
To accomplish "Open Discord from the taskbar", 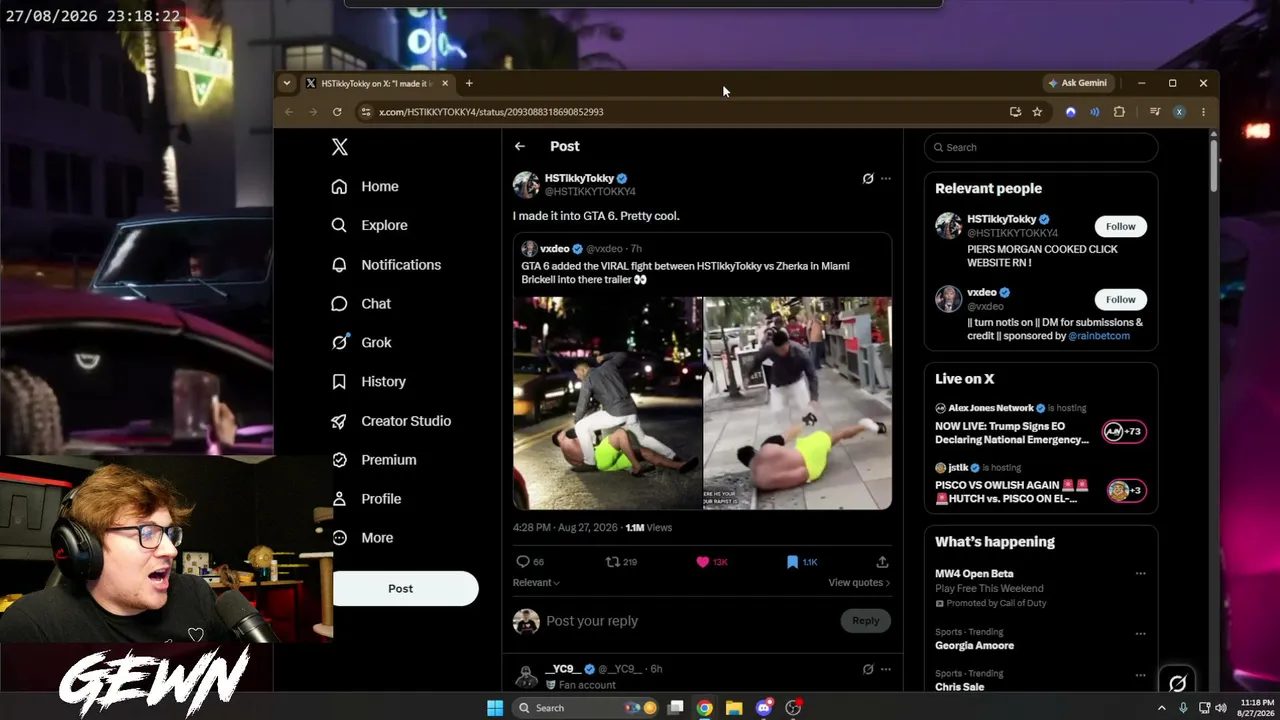I will [x=764, y=708].
